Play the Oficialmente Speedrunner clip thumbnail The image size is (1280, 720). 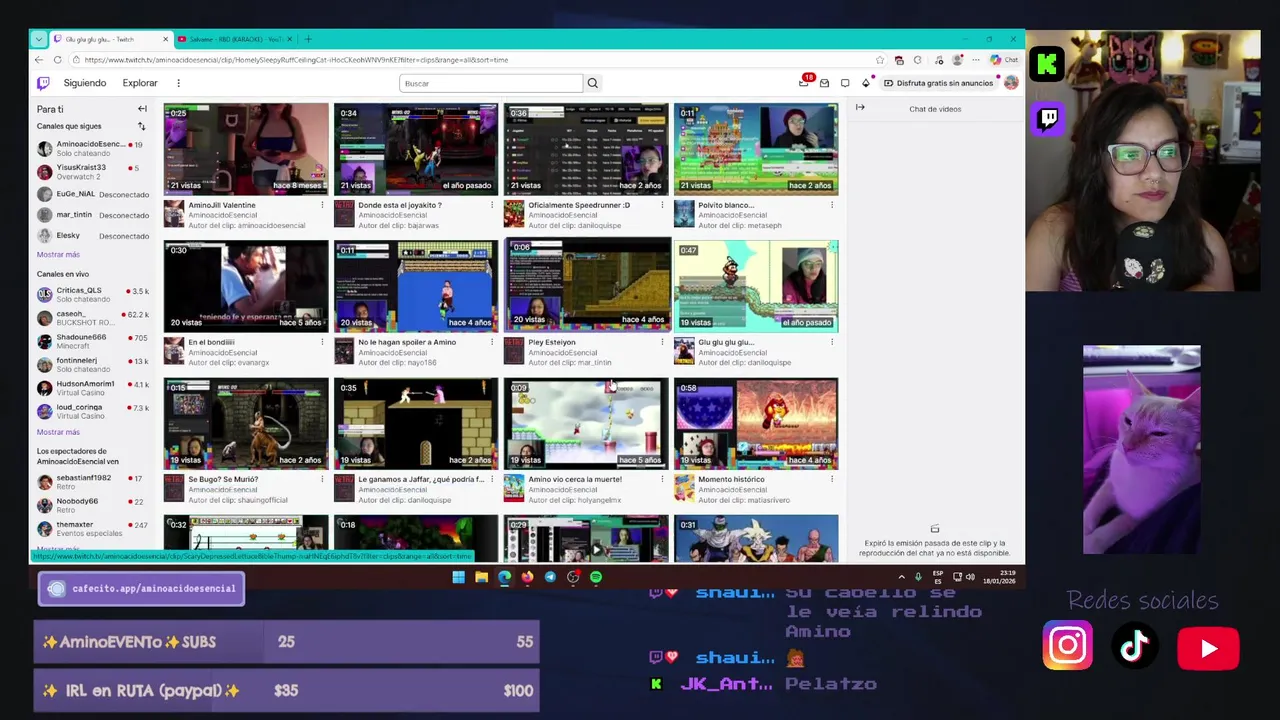pos(586,149)
